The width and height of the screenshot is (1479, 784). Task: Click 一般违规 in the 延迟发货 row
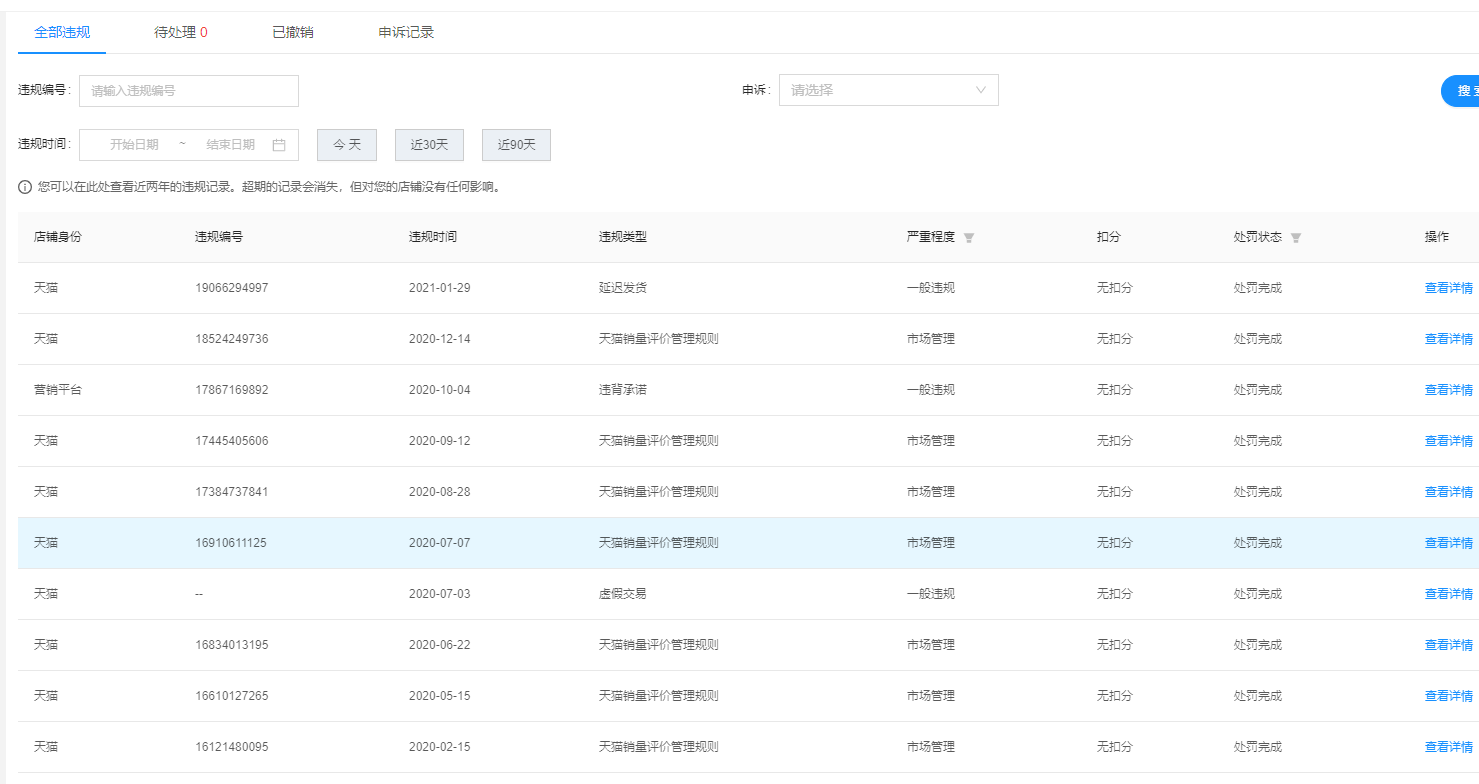931,288
